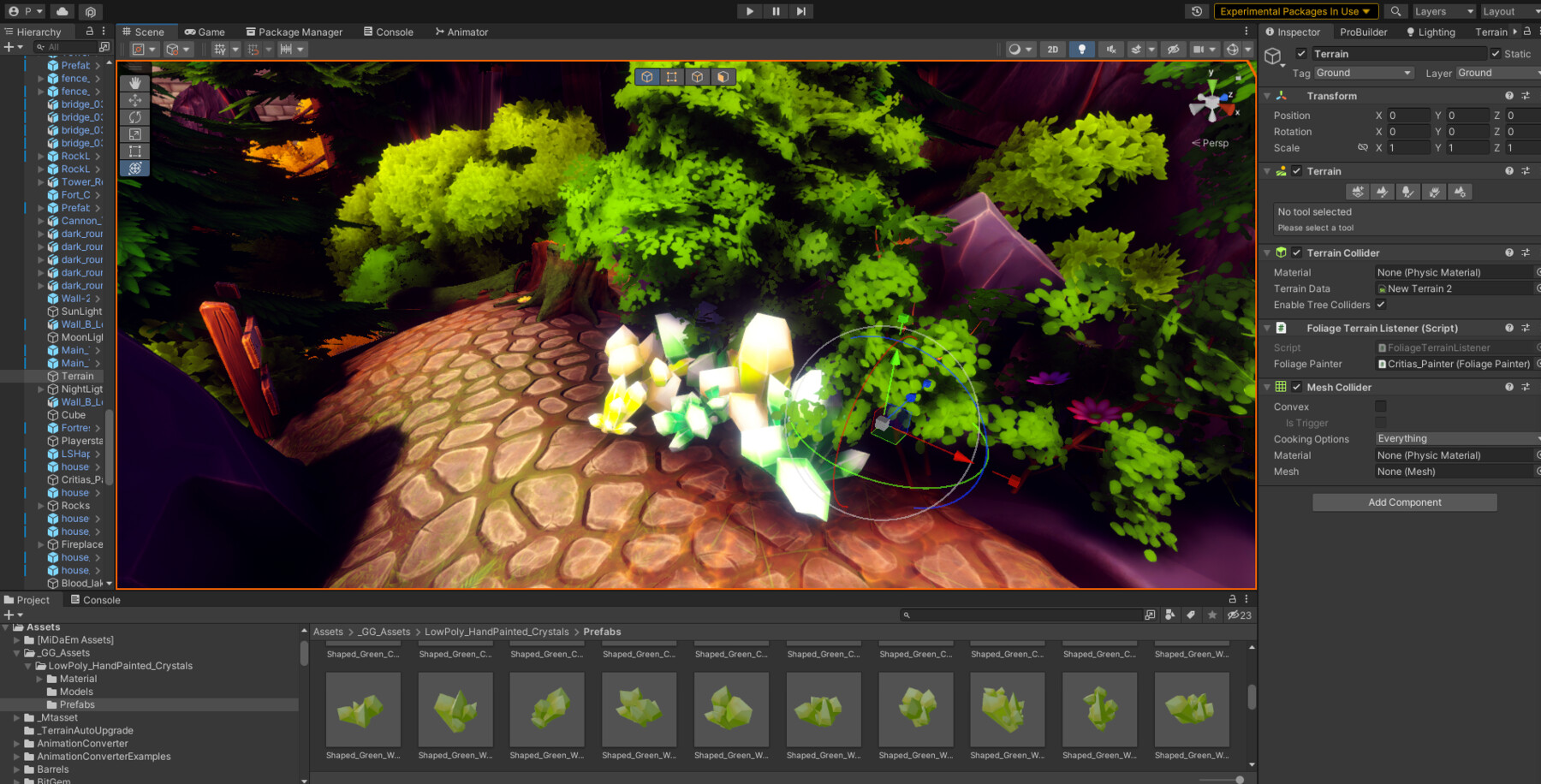Image resolution: width=1541 pixels, height=784 pixels.
Task: Open the Shaped_Green crystal prefab thumbnail
Action: [x=363, y=709]
